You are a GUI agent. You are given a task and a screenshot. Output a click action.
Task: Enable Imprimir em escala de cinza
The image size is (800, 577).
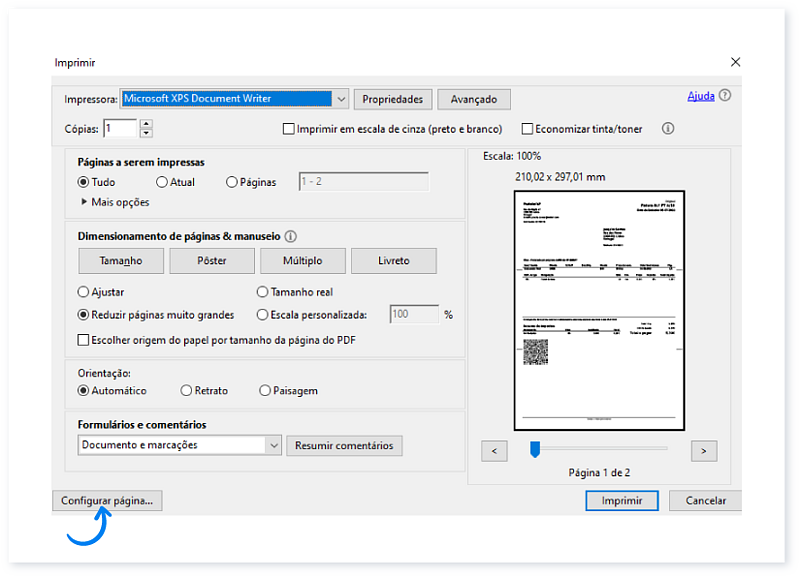(x=288, y=128)
